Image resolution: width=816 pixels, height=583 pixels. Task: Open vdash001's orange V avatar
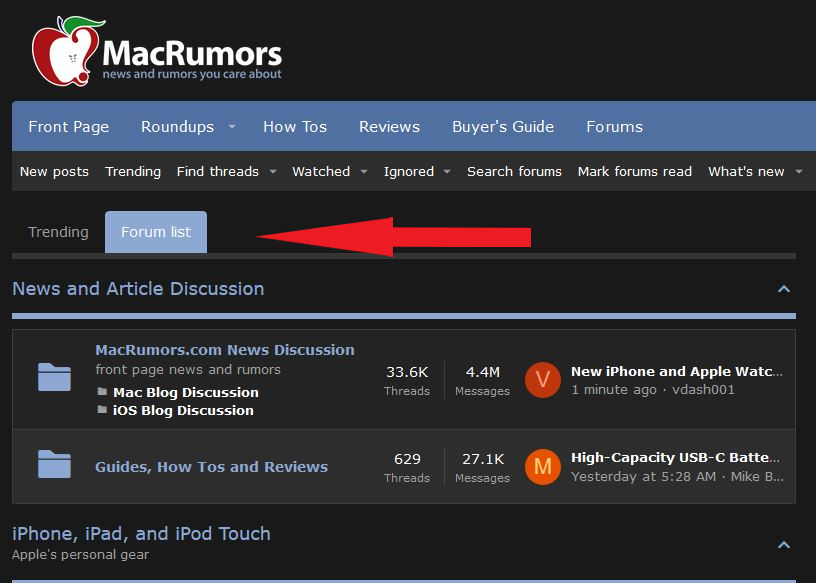click(542, 380)
